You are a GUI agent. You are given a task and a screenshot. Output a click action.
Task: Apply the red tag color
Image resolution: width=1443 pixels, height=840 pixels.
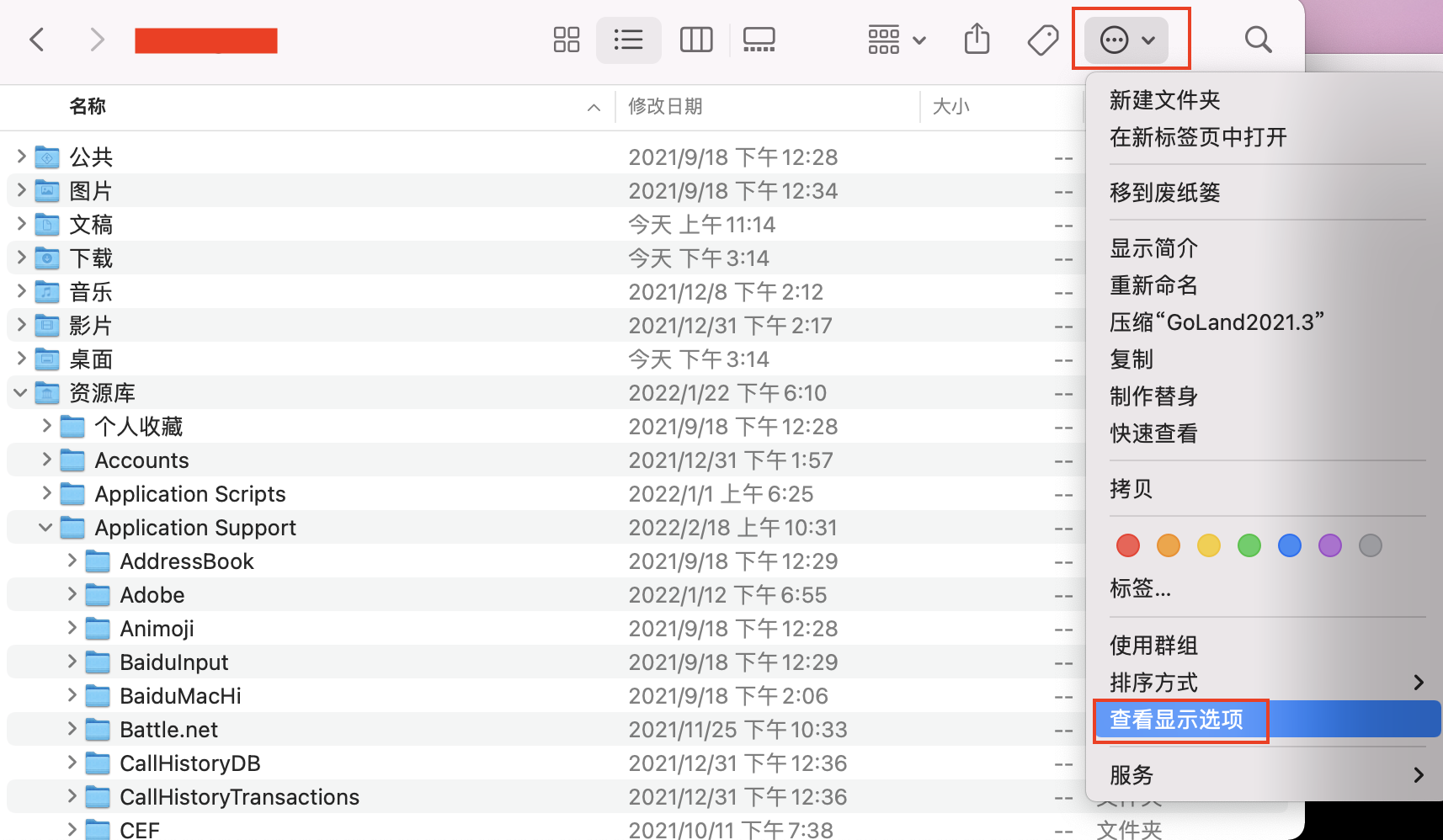[1128, 545]
